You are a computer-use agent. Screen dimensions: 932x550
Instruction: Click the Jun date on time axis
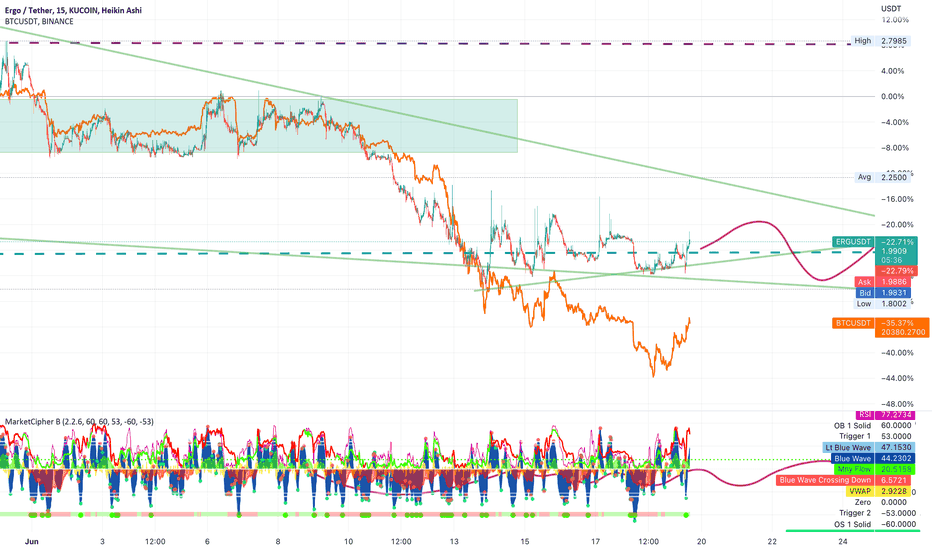coord(32,541)
